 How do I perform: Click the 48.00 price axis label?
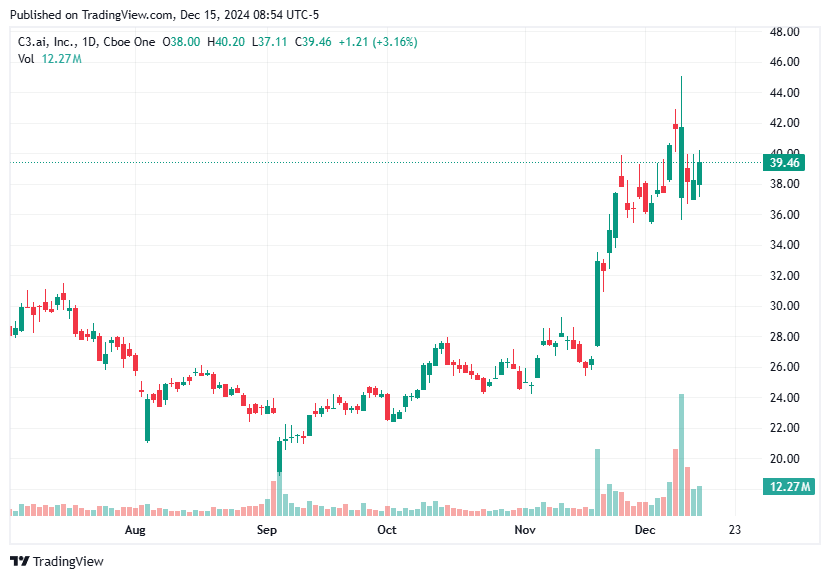click(784, 32)
